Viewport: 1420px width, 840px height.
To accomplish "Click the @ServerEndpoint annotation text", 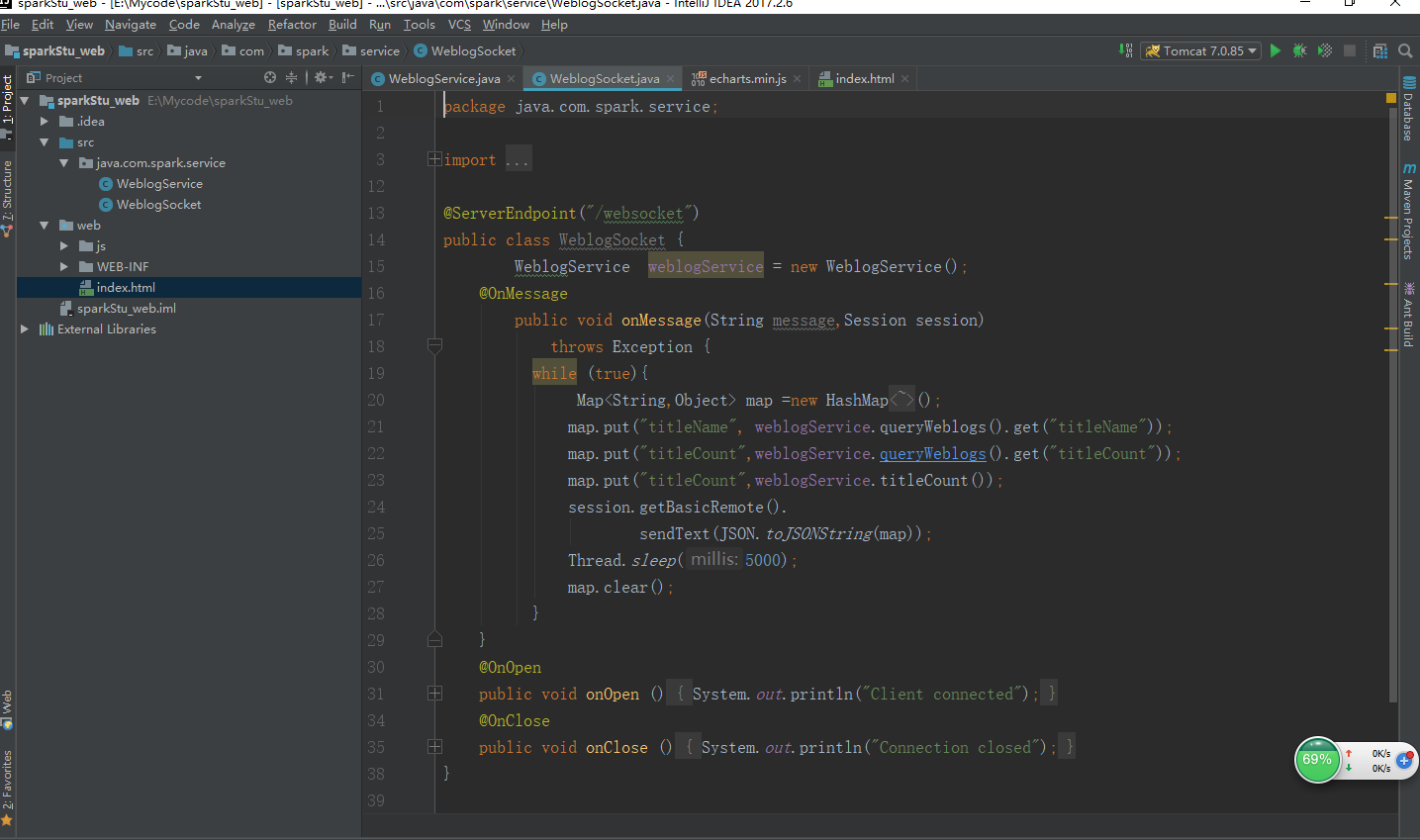I will pyautogui.click(x=510, y=213).
